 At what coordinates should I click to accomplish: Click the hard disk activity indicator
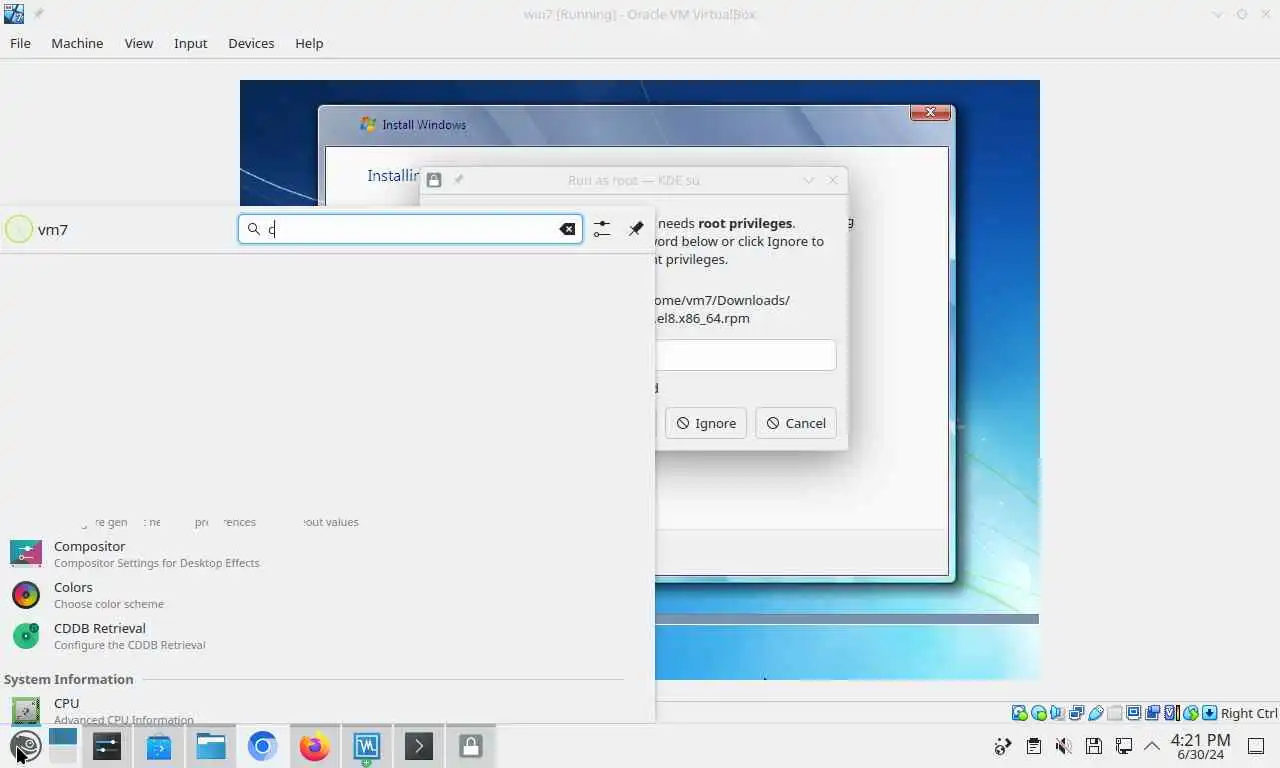click(1020, 713)
